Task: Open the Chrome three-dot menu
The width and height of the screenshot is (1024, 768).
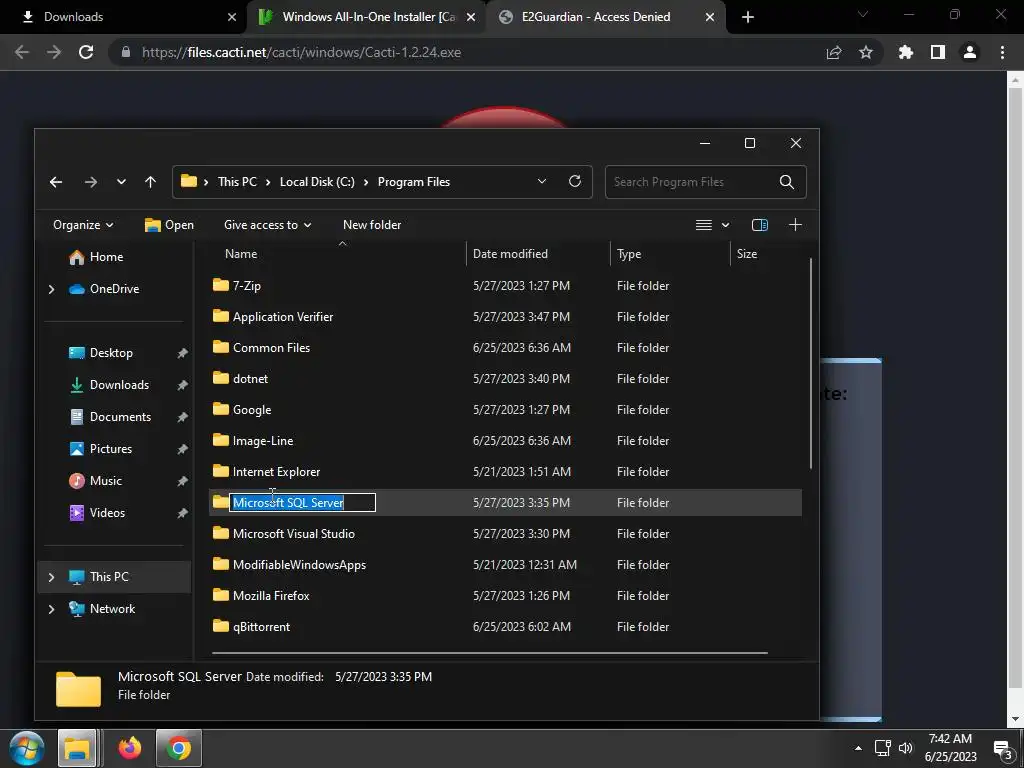Action: (x=1002, y=52)
